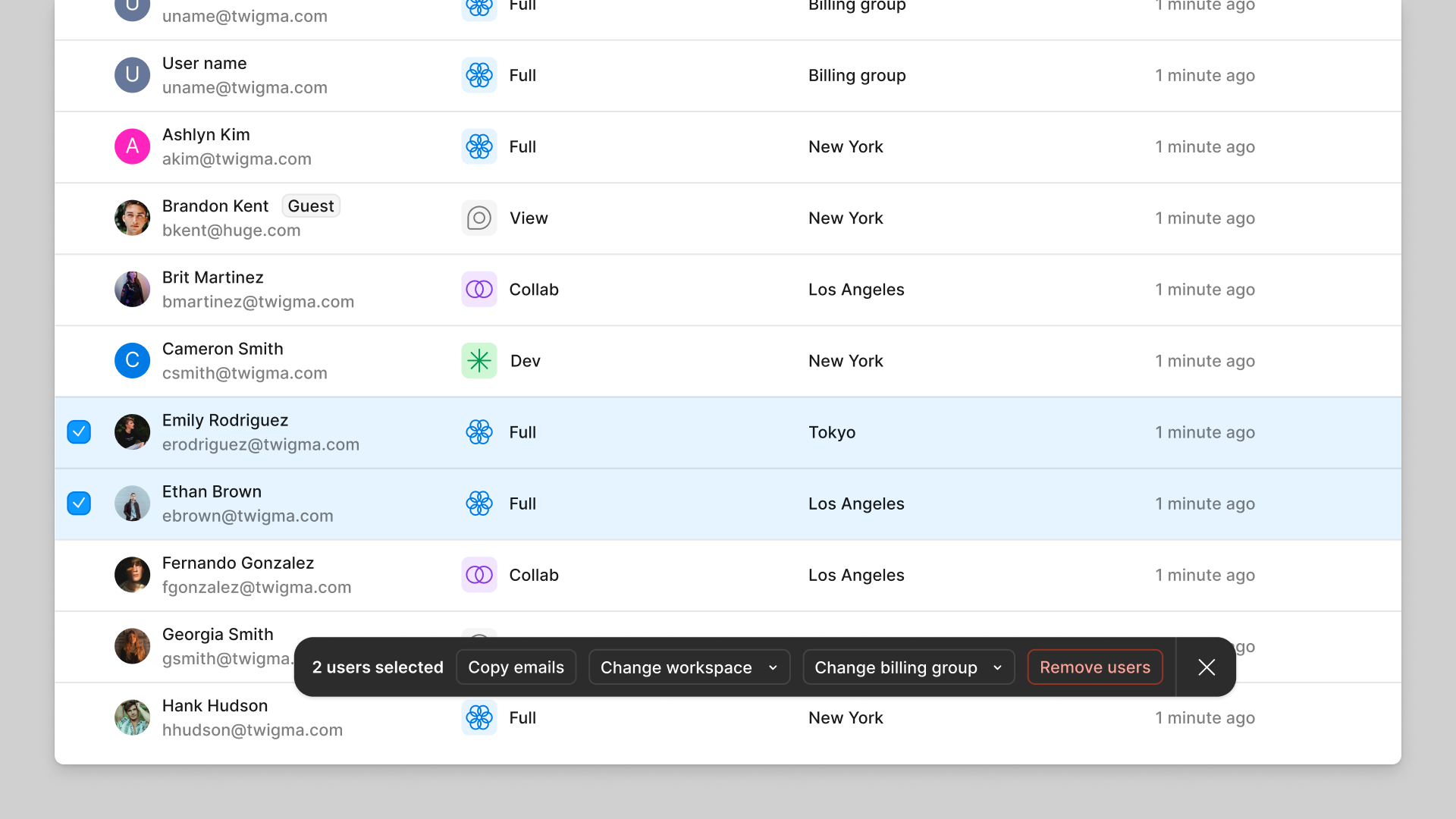Screen dimensions: 1456x819
Task: Open Fernando Gonzalez's profile photo
Action: point(132,575)
